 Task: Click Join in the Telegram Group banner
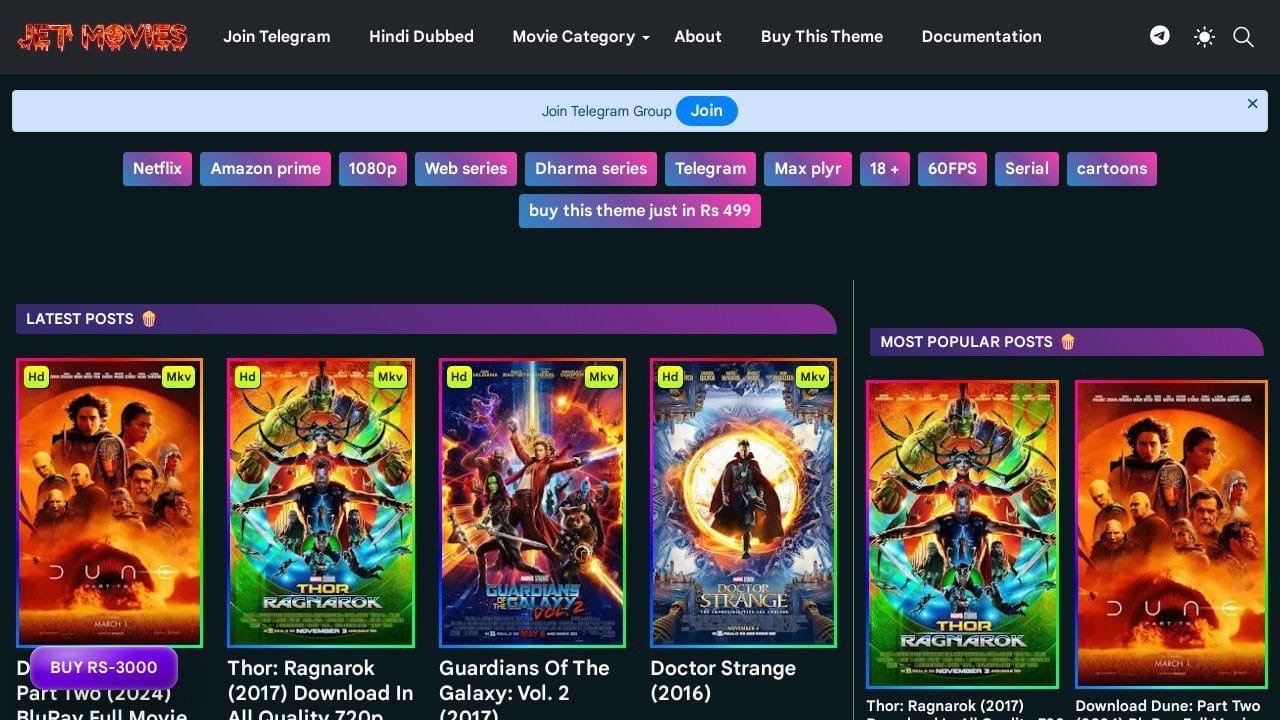(707, 110)
